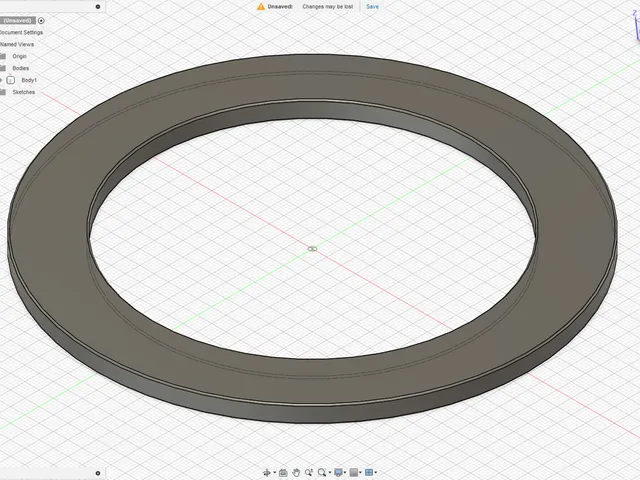The image size is (640, 480).
Task: Open the Viewports dropdown arrow
Action: coord(376,473)
